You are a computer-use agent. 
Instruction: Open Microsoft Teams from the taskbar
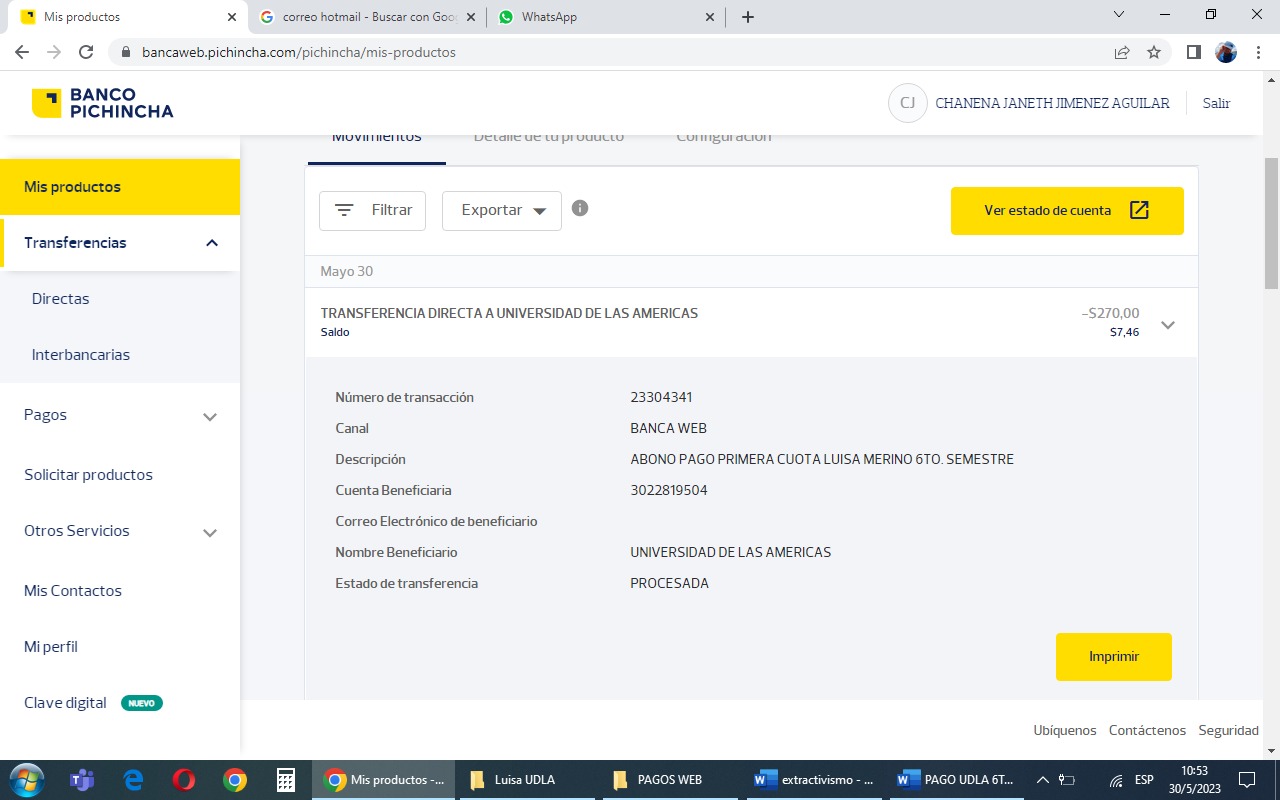pos(81,780)
